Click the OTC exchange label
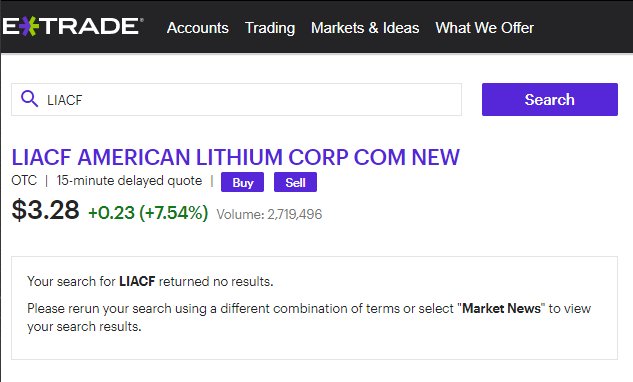Image resolution: width=633 pixels, height=382 pixels. (24, 181)
